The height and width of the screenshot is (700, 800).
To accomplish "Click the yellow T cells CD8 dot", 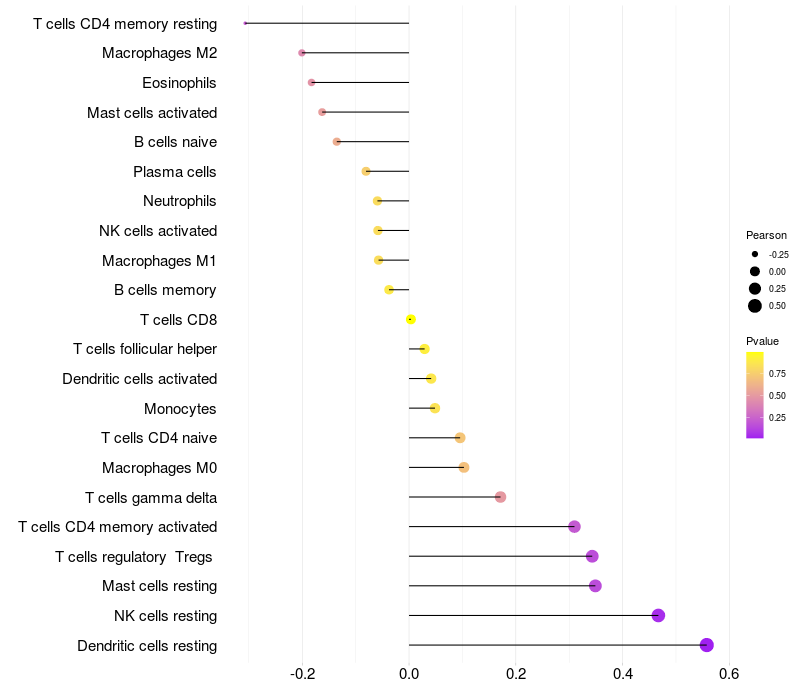I will (410, 319).
